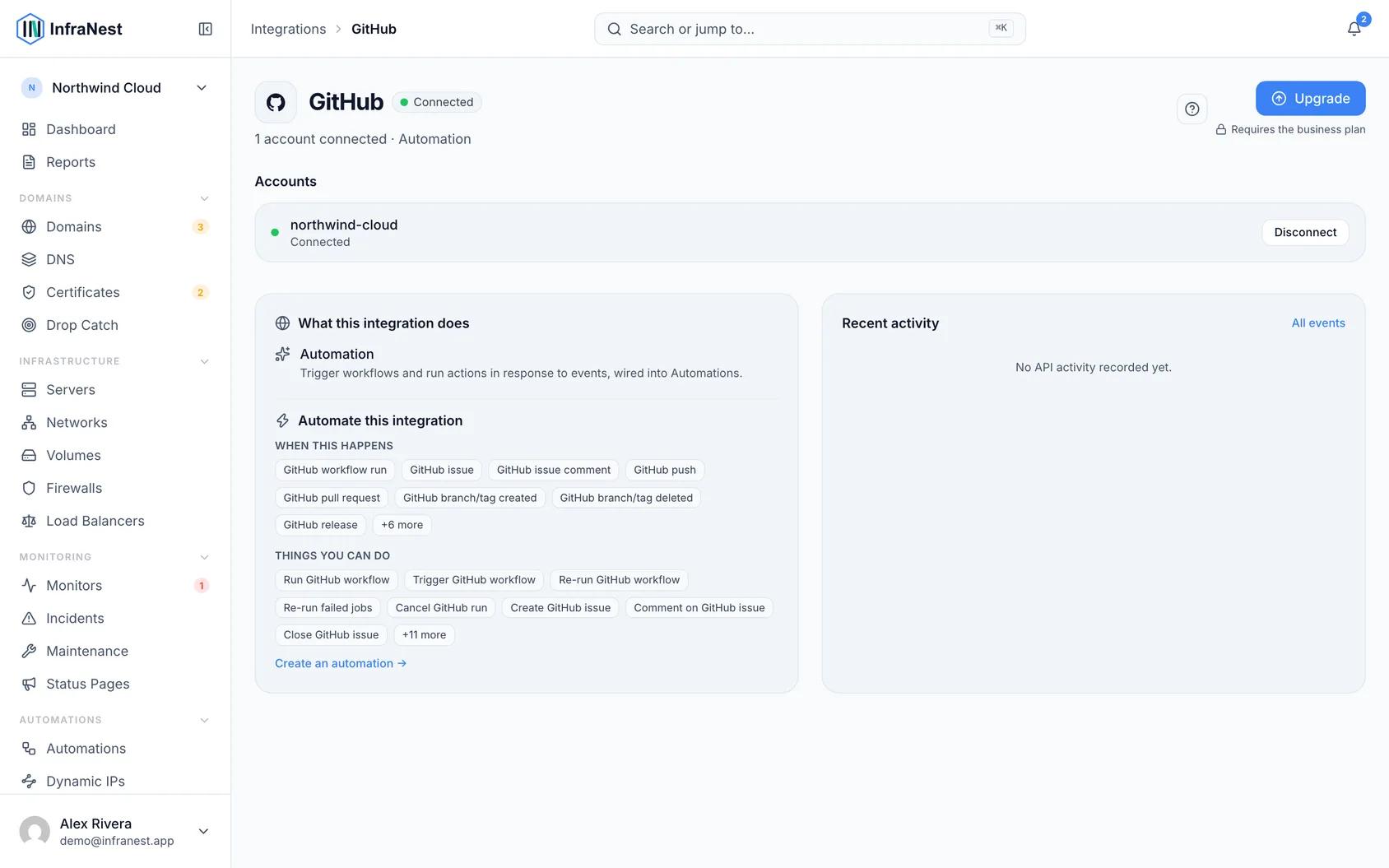Expand the Alex Rivera account menu
1389x868 pixels.
pos(203,831)
